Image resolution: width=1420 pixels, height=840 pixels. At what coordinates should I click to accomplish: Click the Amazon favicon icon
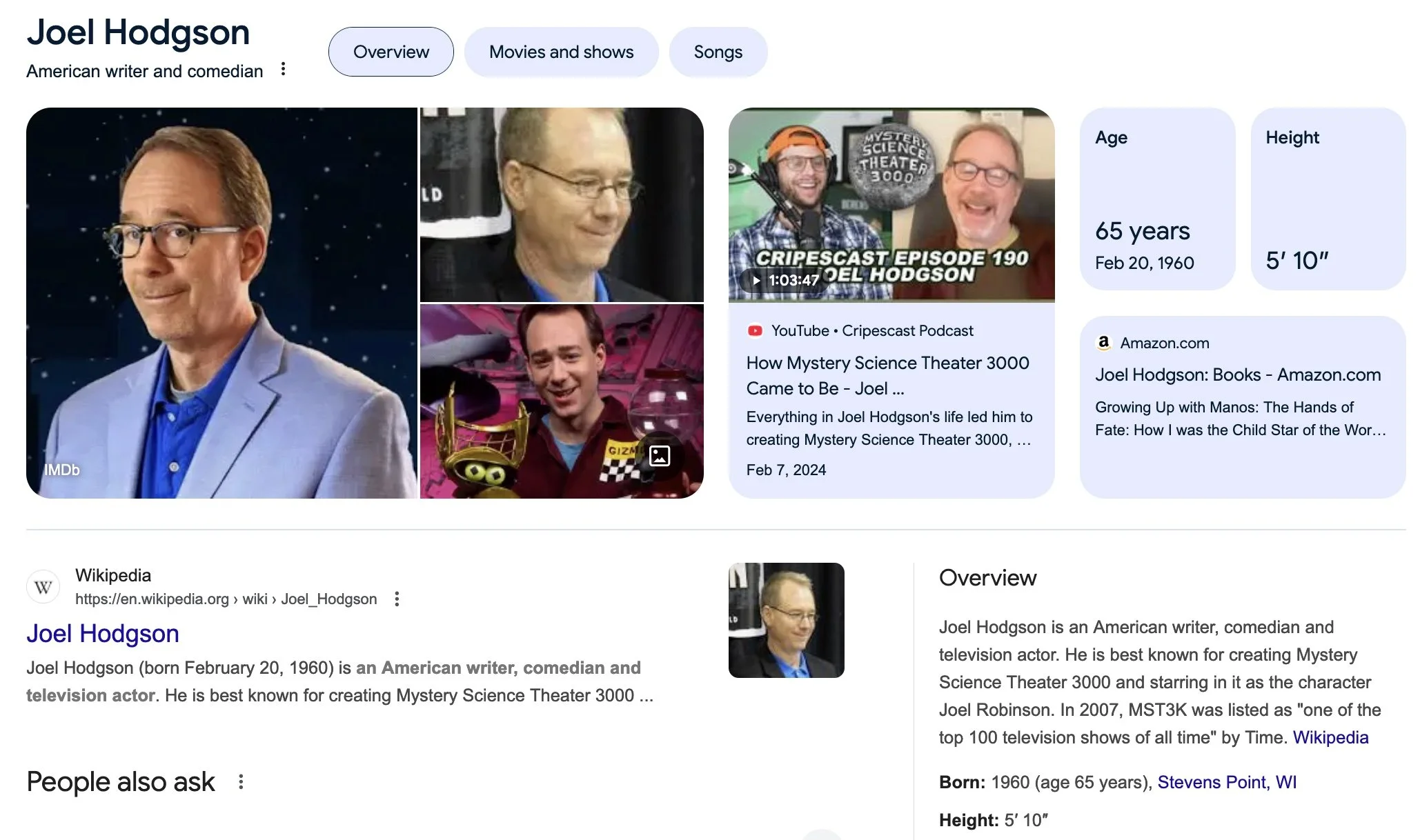[1104, 343]
